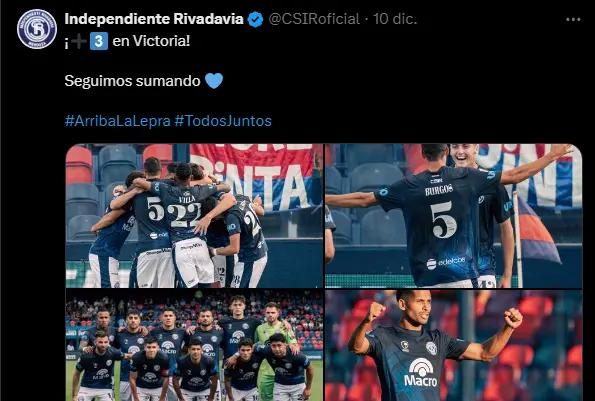Click the 'en Victoria!' text line

pos(151,41)
